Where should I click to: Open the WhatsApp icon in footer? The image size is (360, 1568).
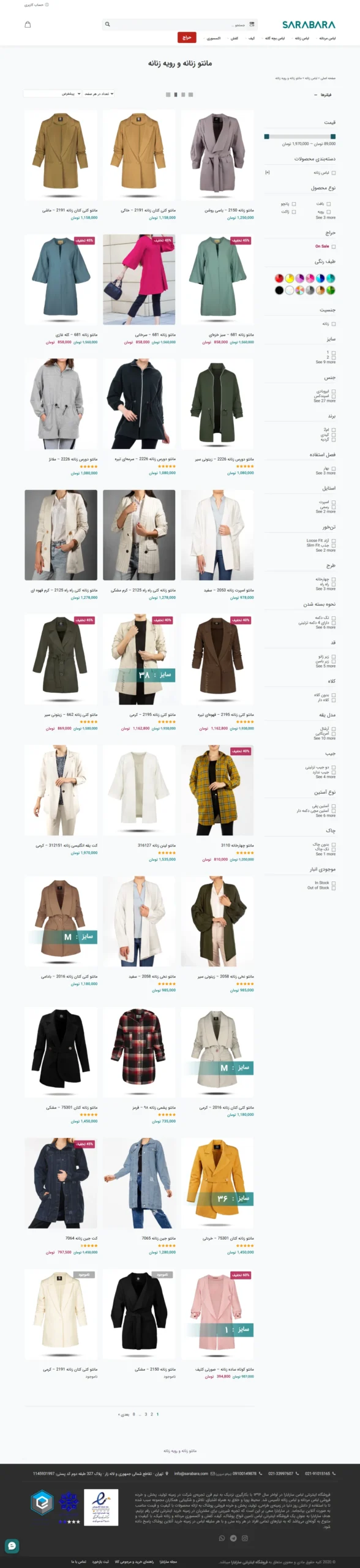222,1538
